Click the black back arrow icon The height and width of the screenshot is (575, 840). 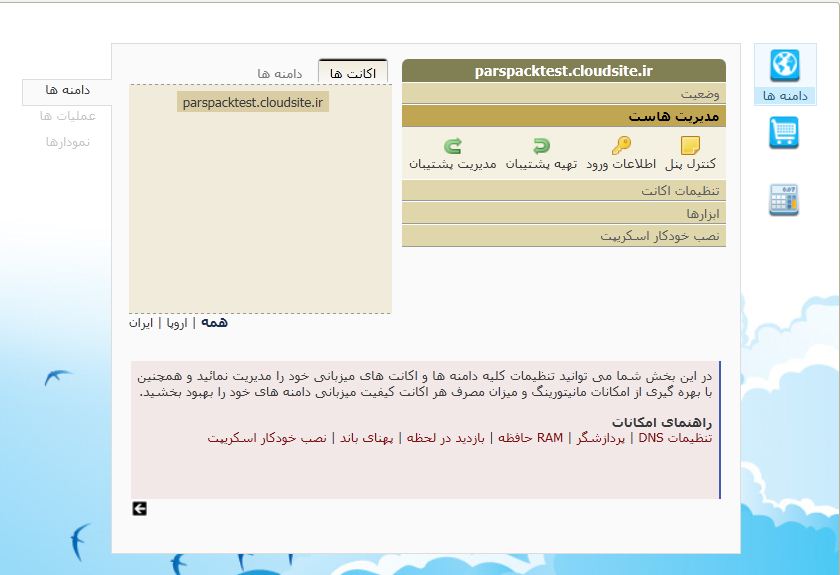(139, 509)
